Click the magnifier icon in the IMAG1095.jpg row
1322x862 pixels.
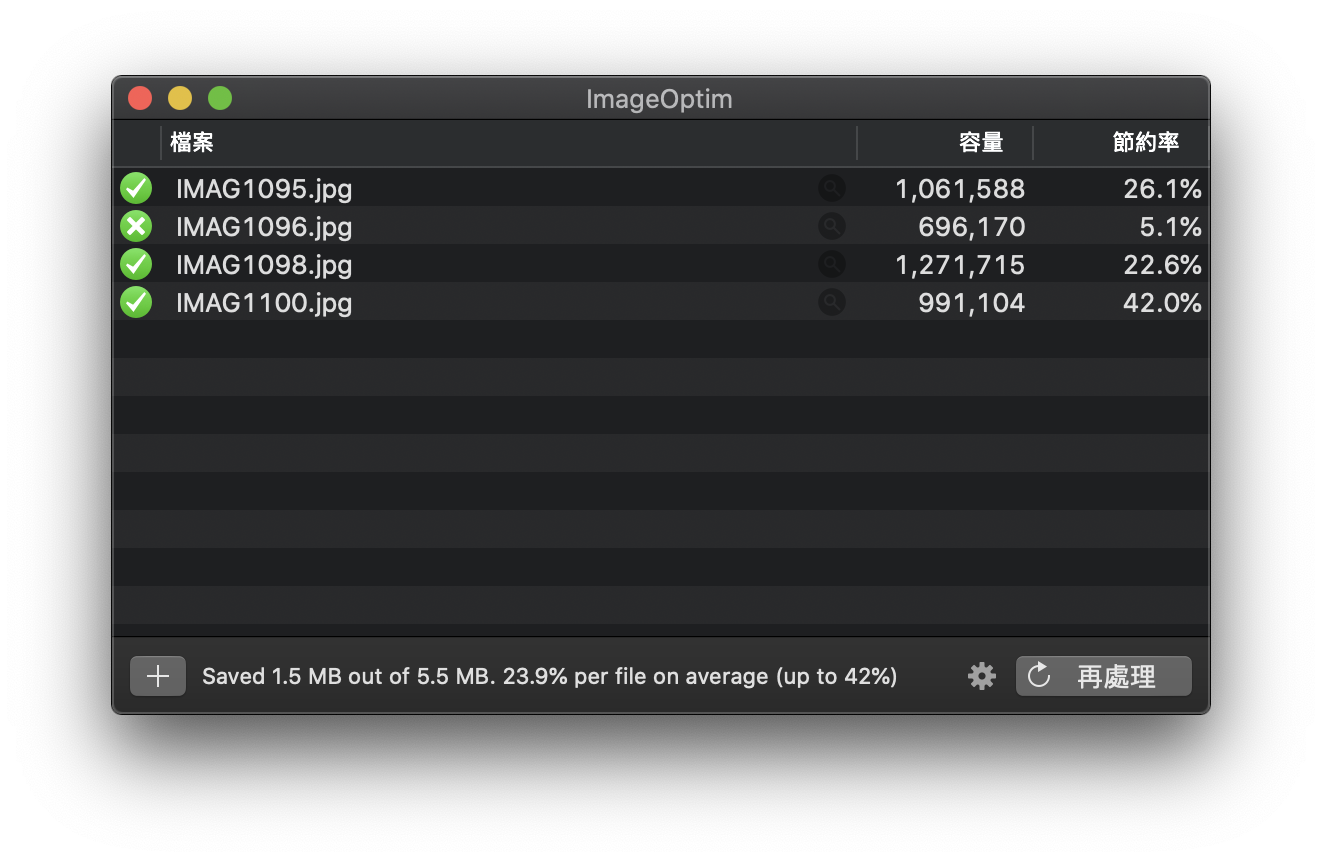pos(831,188)
